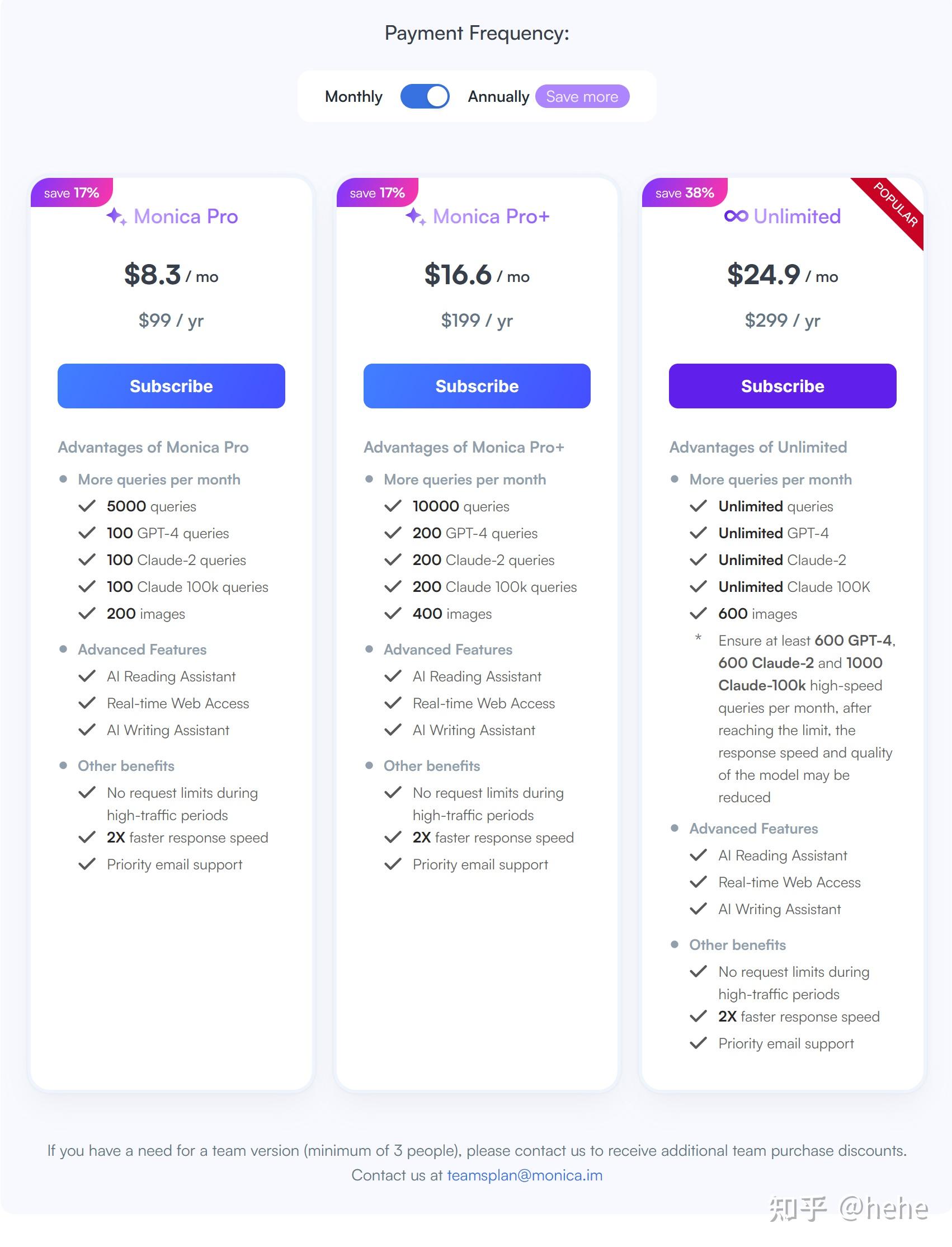Subscribe to the Monica Pro plan
This screenshot has height=1247, width=952.
point(171,386)
